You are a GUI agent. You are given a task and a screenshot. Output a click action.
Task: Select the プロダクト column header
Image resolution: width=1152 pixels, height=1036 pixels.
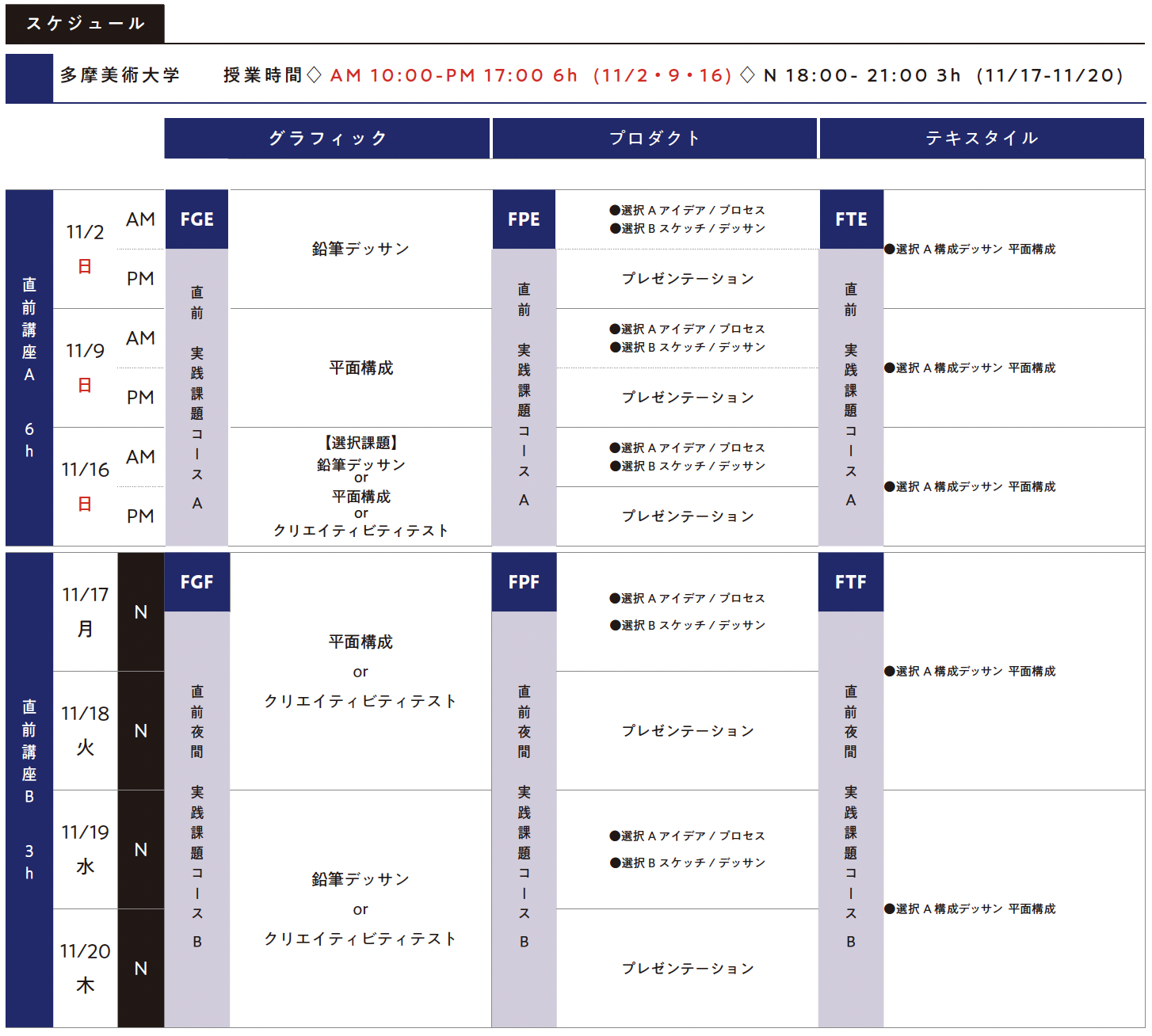coord(654,139)
